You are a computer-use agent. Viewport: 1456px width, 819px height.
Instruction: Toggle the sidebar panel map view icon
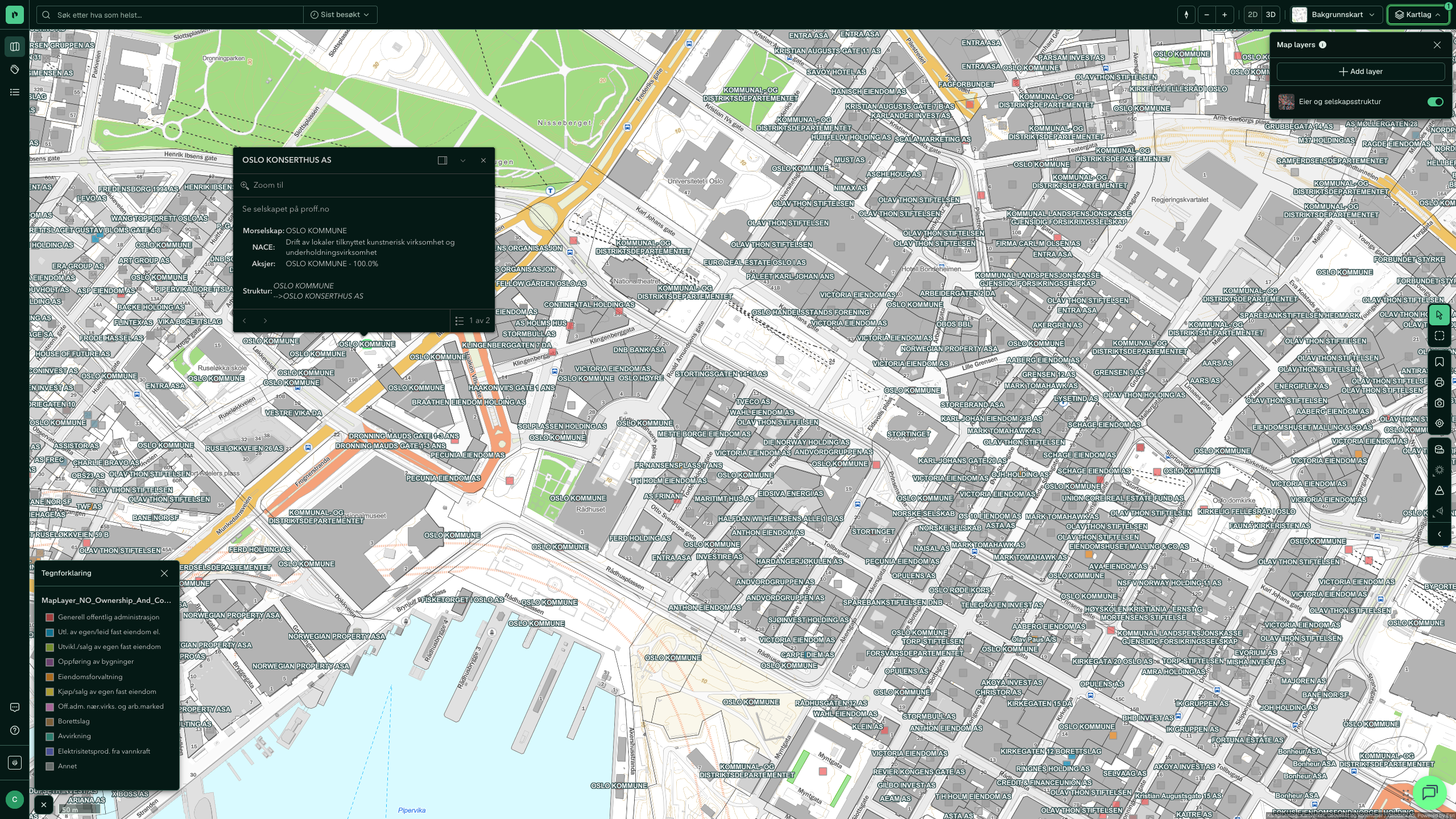click(15, 47)
